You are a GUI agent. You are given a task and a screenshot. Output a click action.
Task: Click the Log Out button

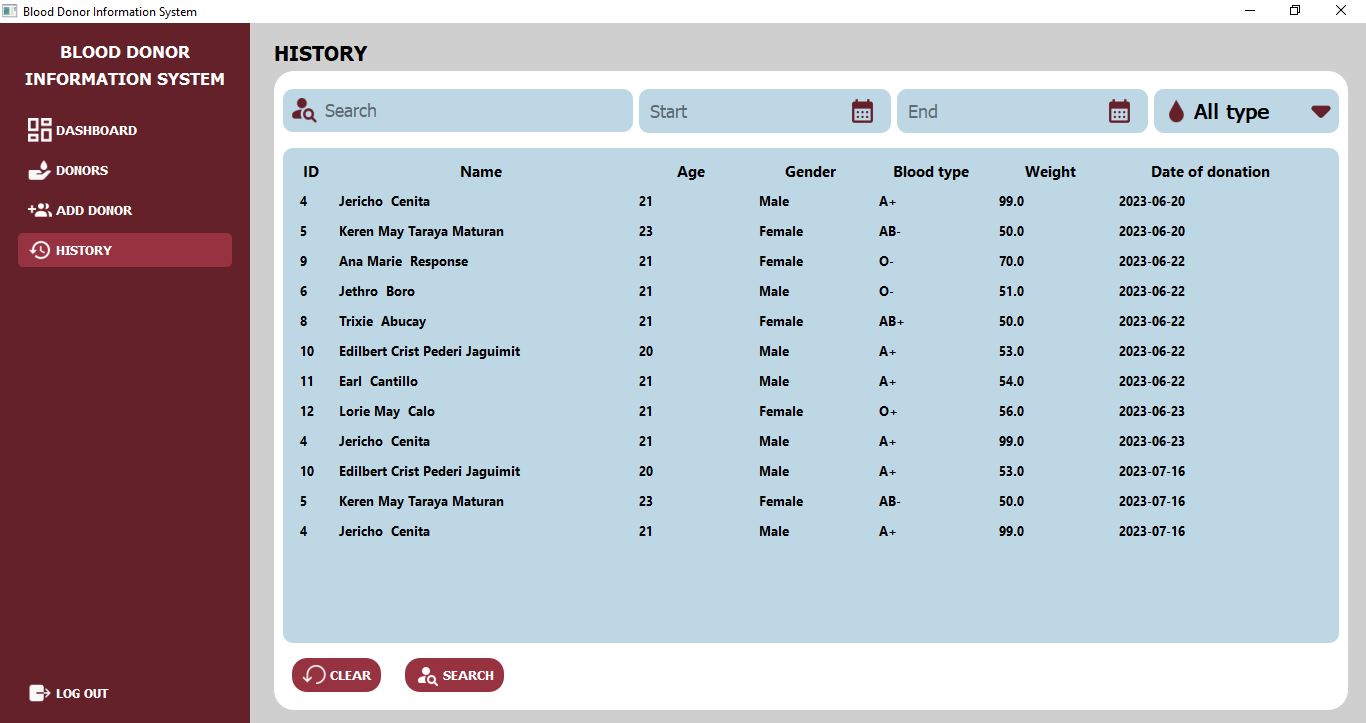click(69, 693)
